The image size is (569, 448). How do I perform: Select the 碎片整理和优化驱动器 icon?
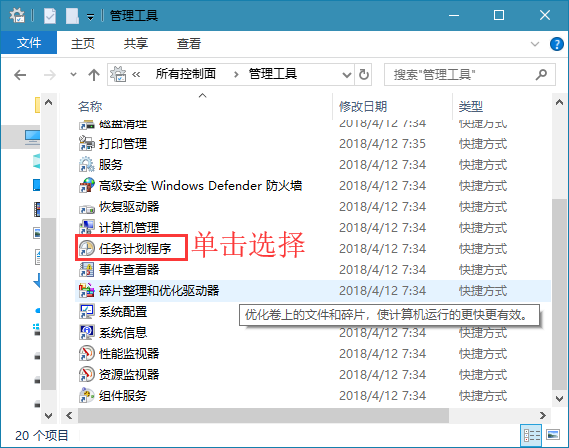(87, 291)
